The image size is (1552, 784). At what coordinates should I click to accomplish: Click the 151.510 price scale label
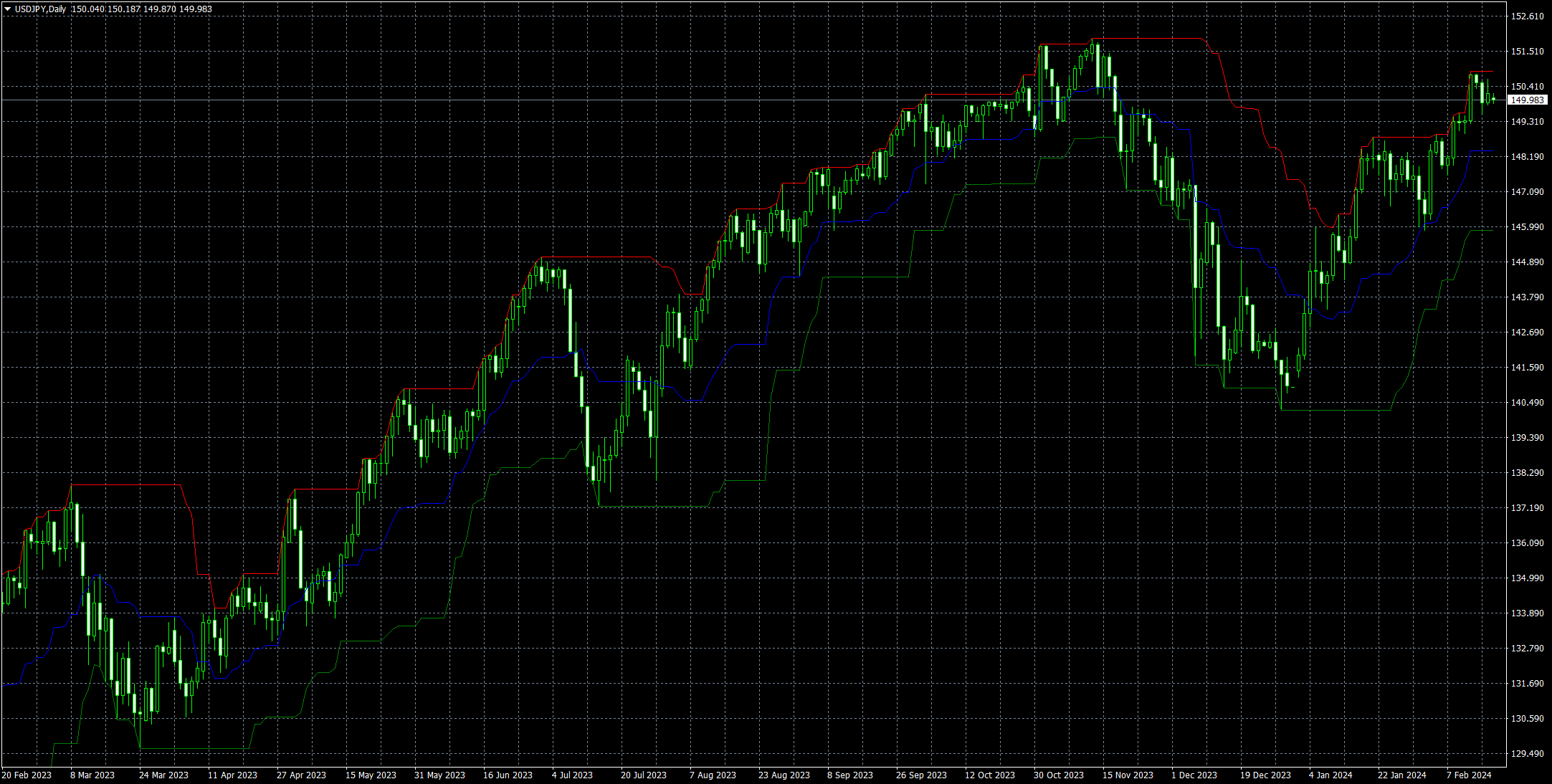pos(1527,52)
